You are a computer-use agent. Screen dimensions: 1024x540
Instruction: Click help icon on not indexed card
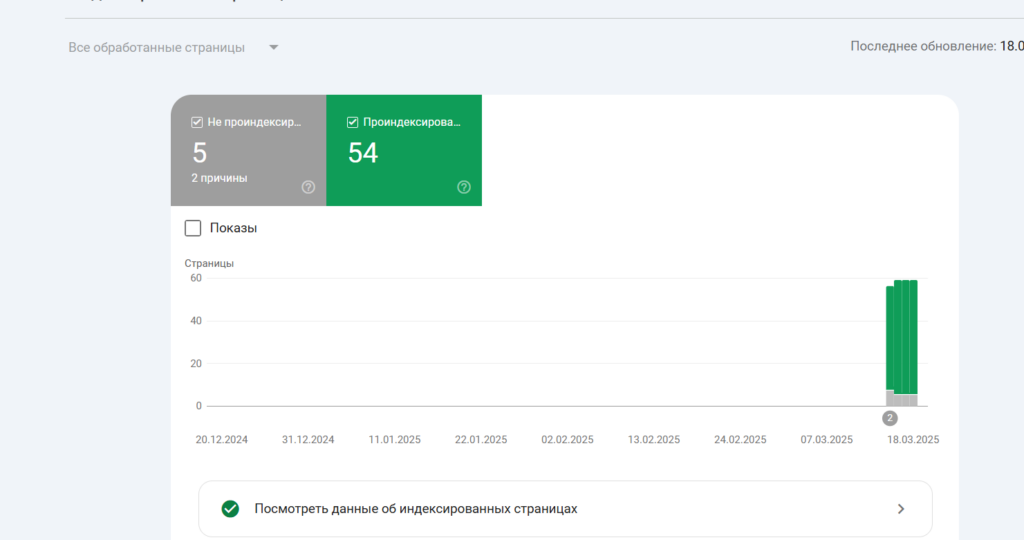click(x=308, y=187)
